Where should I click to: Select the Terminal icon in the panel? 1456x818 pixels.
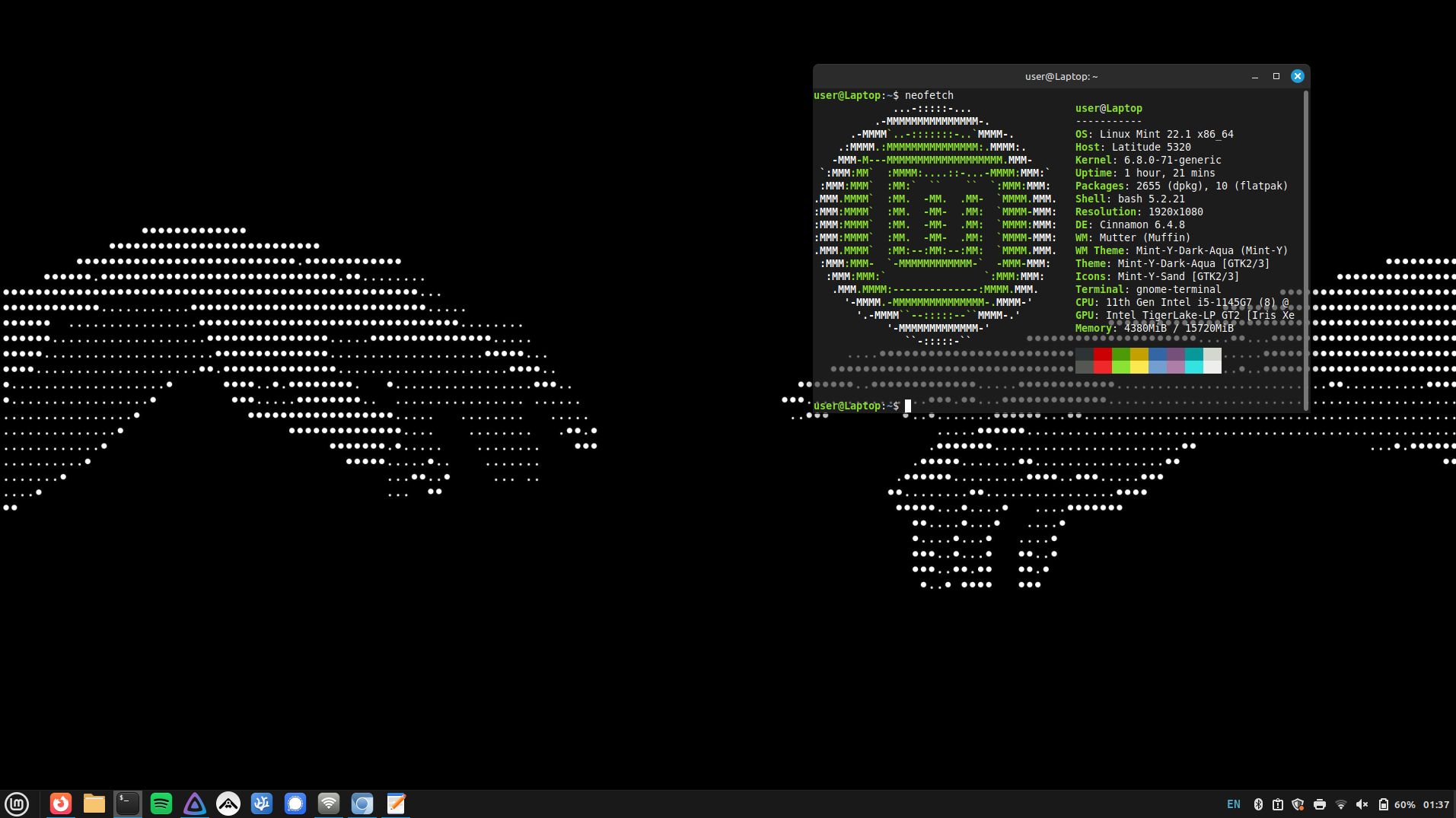click(128, 804)
